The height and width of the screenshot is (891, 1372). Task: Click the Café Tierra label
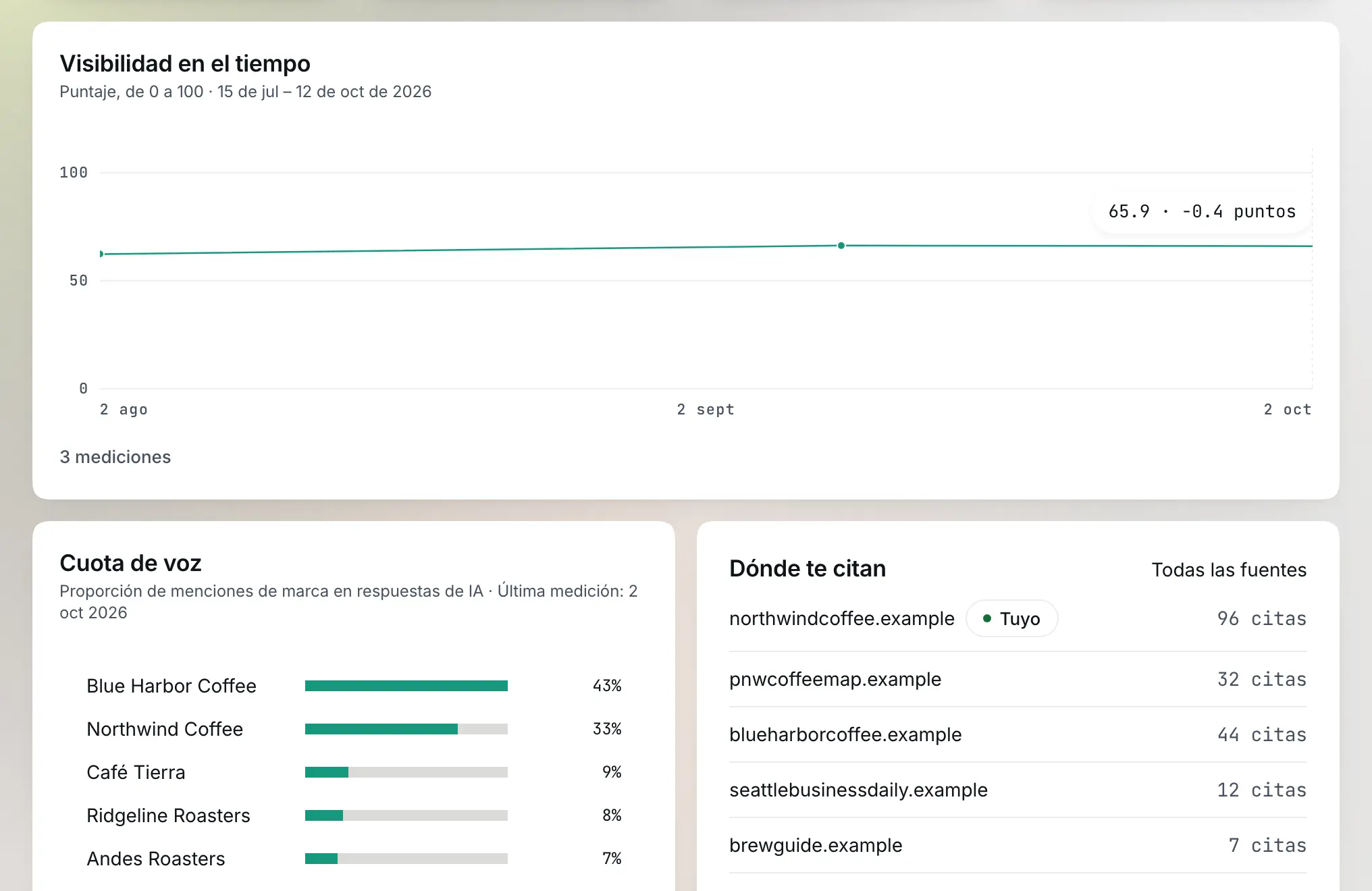tap(136, 772)
